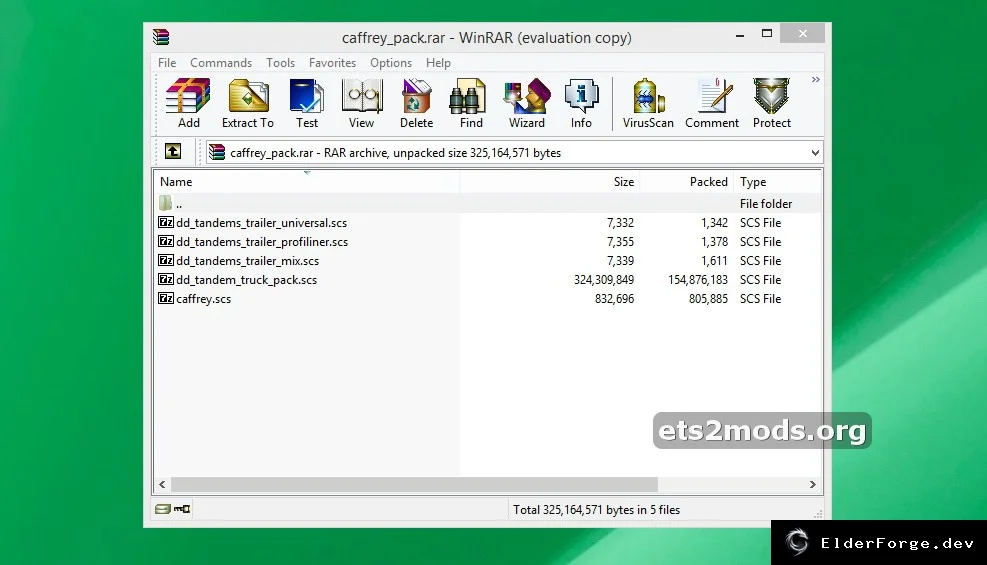
Task: Click the View toolbar icon
Action: (x=361, y=104)
